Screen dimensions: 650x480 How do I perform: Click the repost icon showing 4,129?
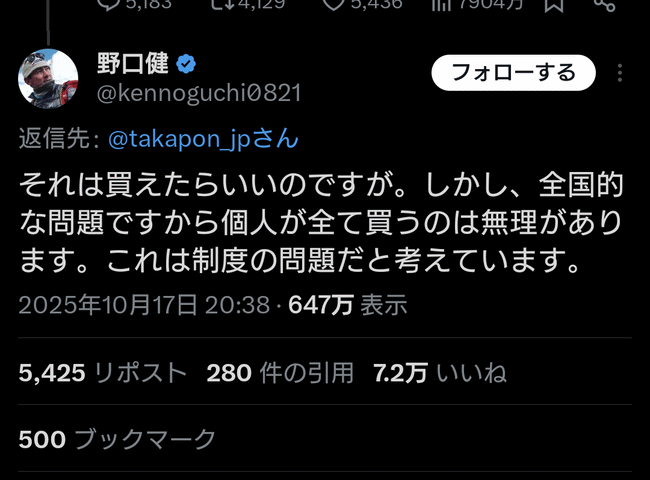[220, 3]
